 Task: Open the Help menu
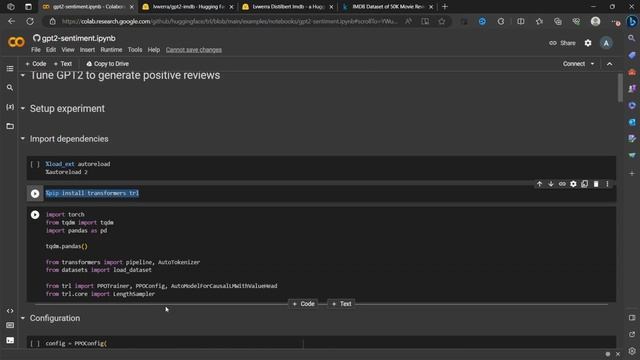[x=153, y=50]
